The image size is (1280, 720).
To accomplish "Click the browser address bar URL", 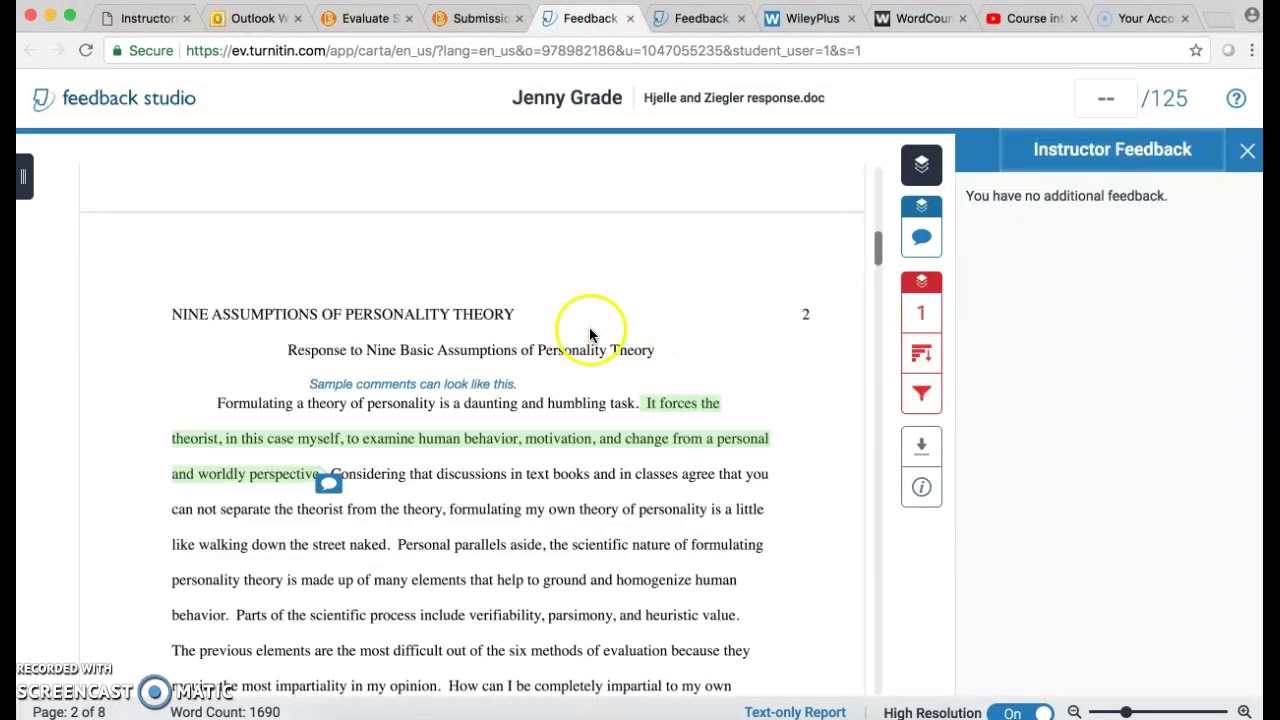I will 523,50.
